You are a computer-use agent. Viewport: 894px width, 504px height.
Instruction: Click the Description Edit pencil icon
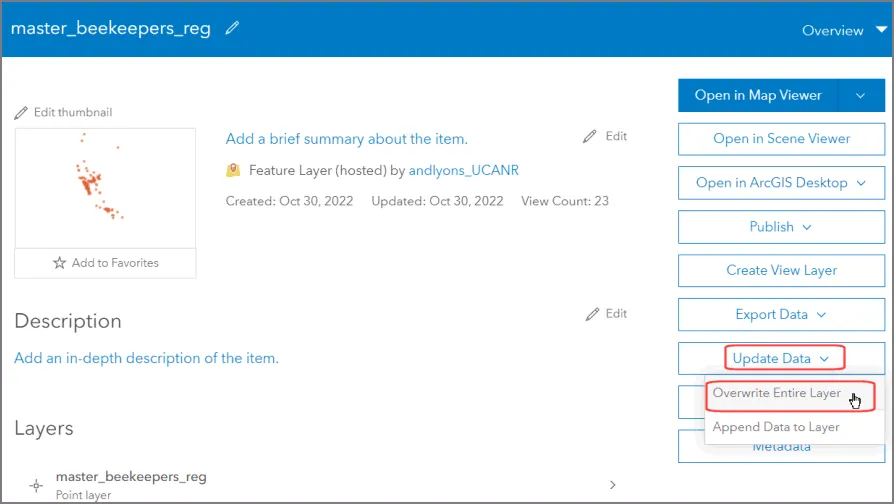point(593,314)
